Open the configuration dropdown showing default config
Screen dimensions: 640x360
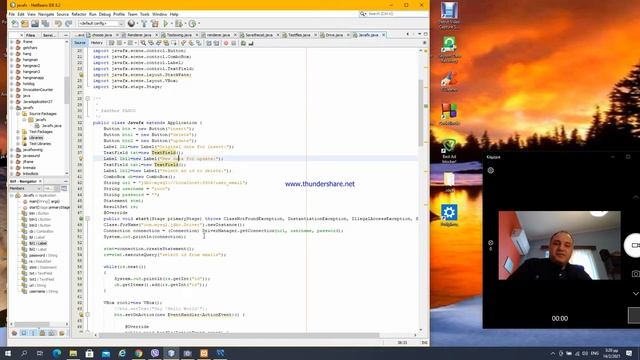tap(101, 24)
